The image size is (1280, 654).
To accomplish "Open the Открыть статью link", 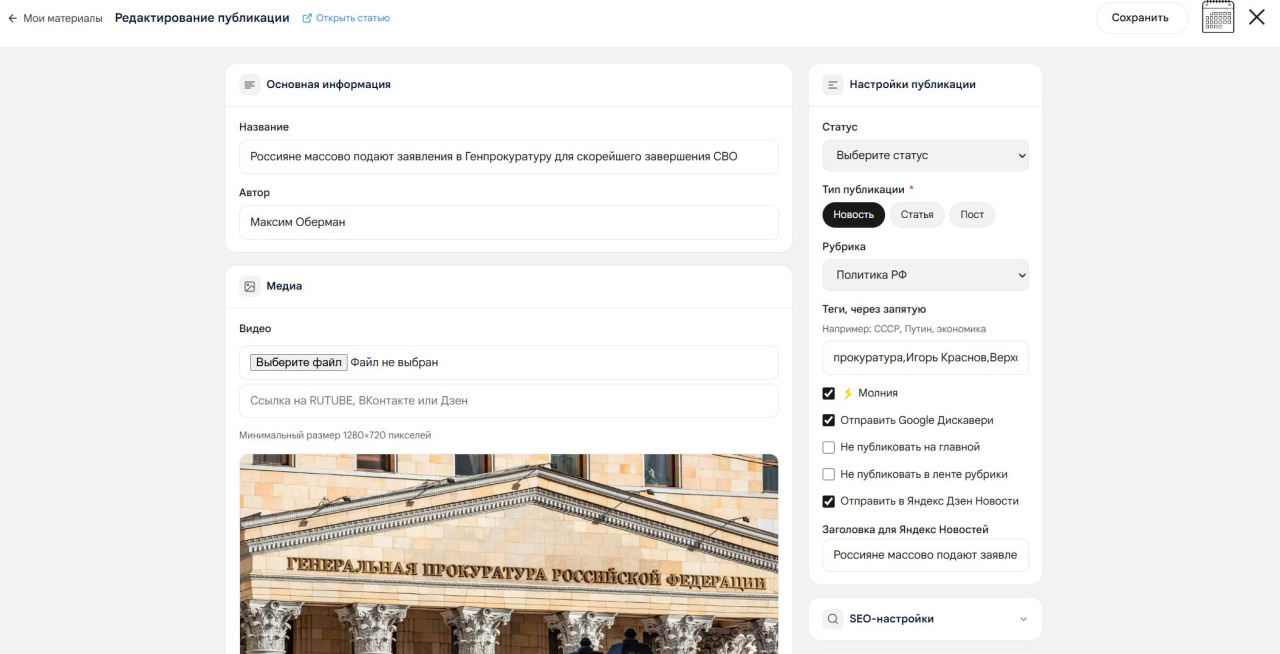I will (x=346, y=18).
